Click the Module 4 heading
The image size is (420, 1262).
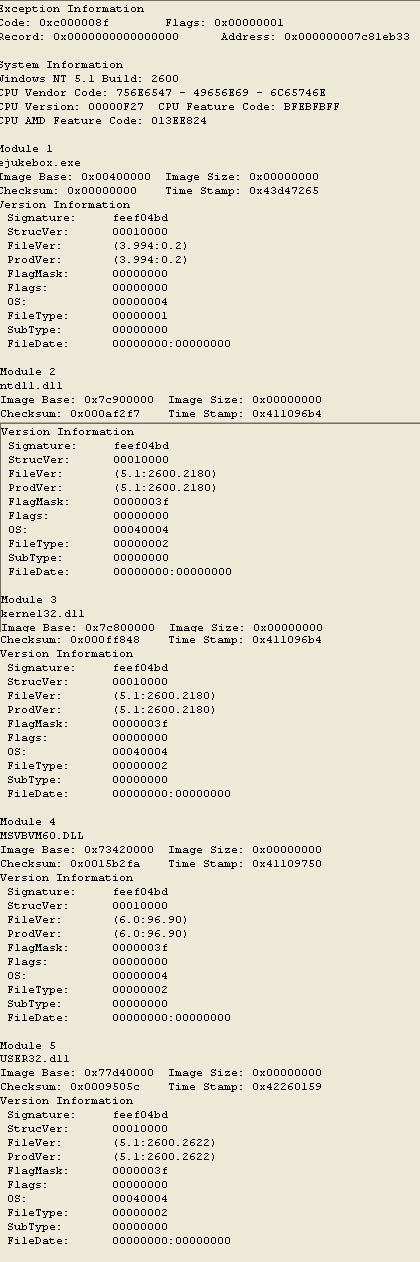[27, 822]
